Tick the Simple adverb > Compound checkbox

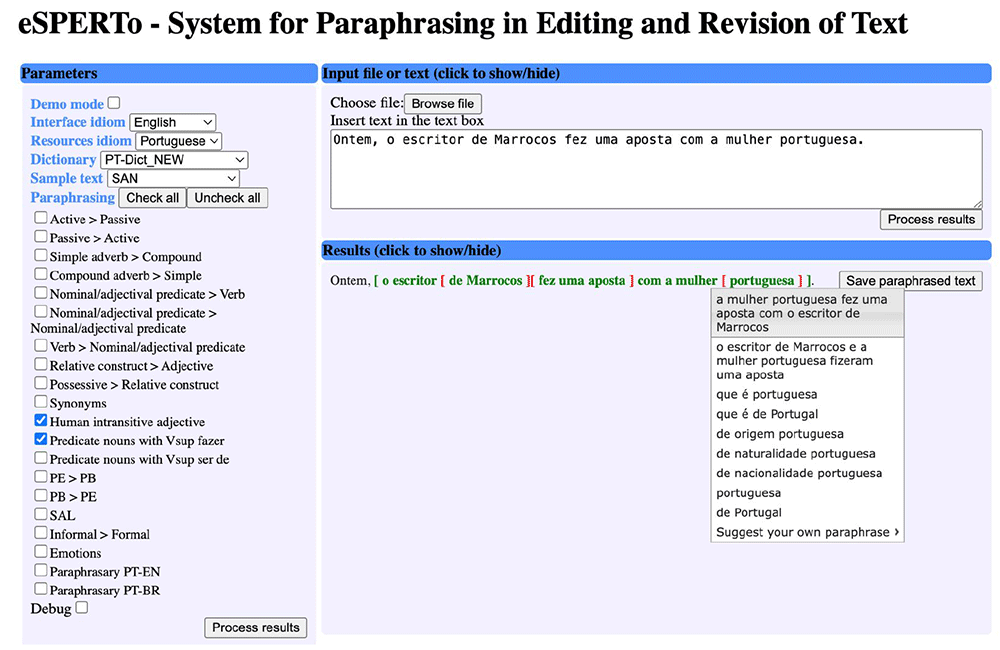[41, 255]
